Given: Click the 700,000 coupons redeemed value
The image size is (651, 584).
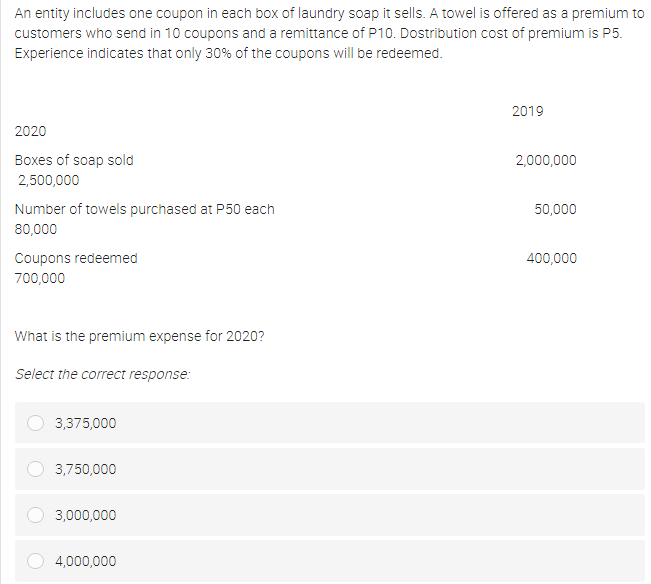Looking at the screenshot, I should (x=40, y=278).
